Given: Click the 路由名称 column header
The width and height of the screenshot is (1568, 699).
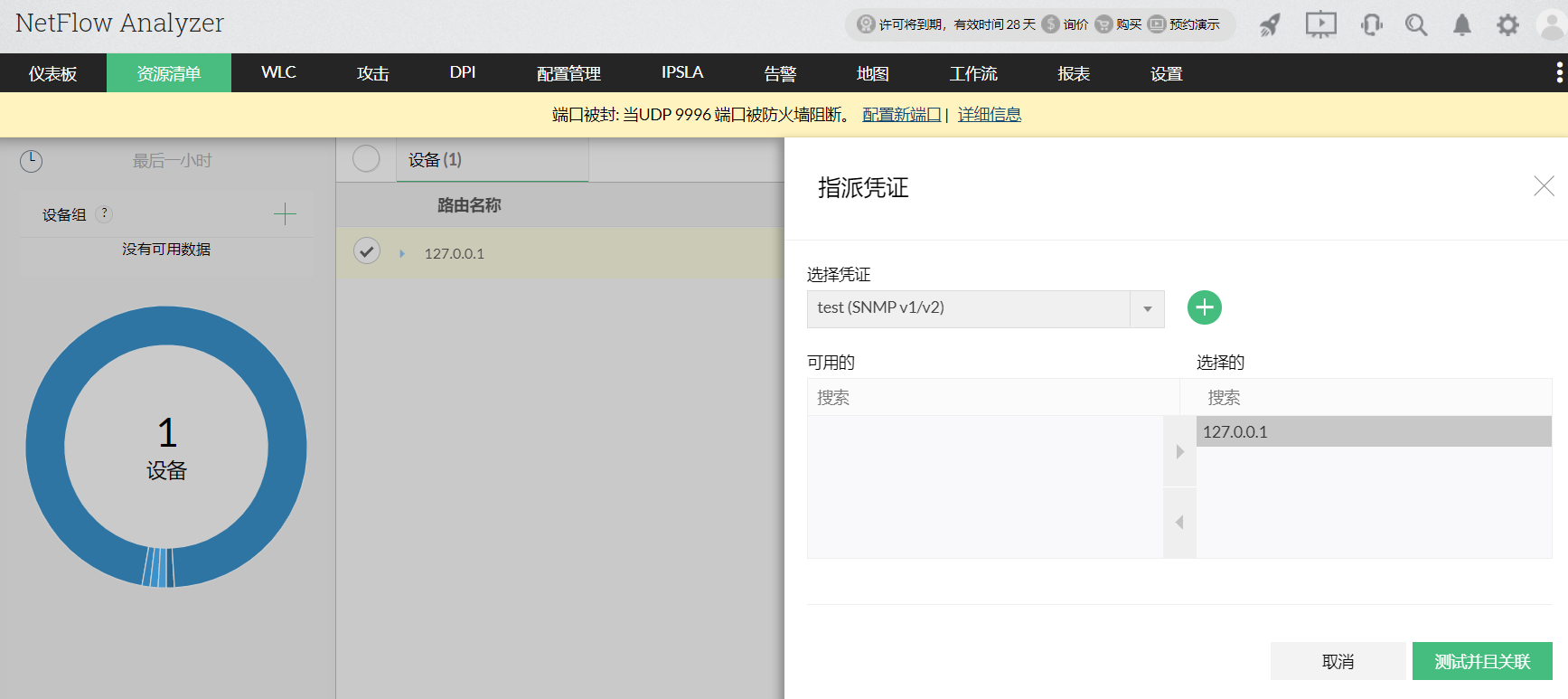Looking at the screenshot, I should click(469, 205).
